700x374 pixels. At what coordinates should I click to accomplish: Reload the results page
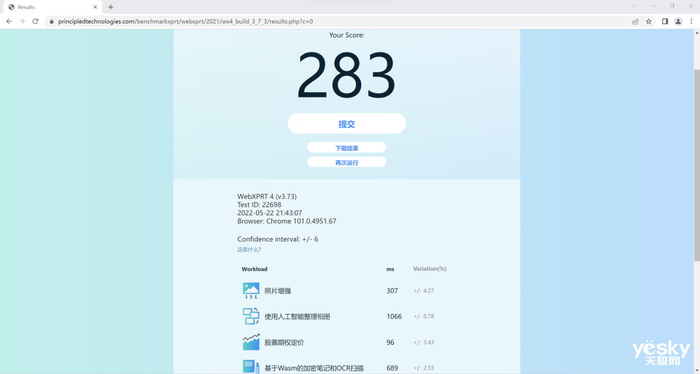(x=35, y=21)
